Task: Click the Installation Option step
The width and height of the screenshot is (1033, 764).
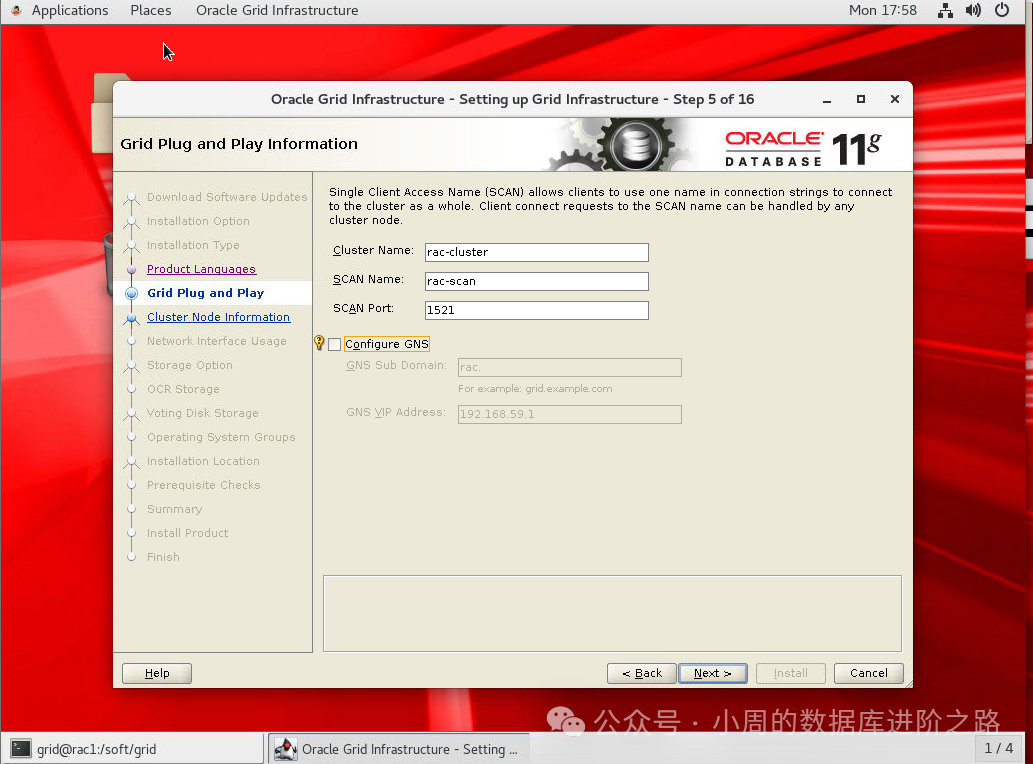Action: click(x=198, y=221)
